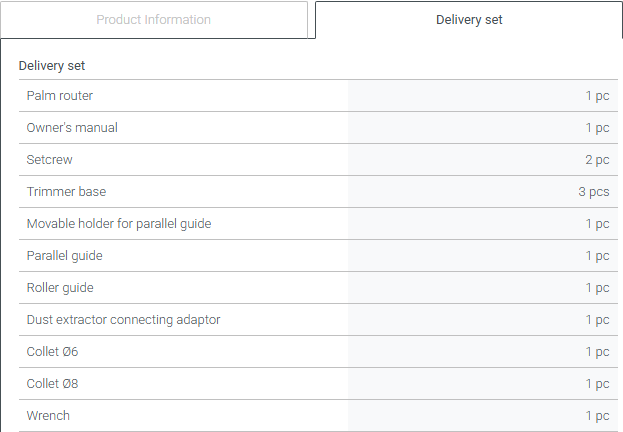Click Dust extractor connecting adaptor text
The height and width of the screenshot is (432, 623).
tap(123, 320)
